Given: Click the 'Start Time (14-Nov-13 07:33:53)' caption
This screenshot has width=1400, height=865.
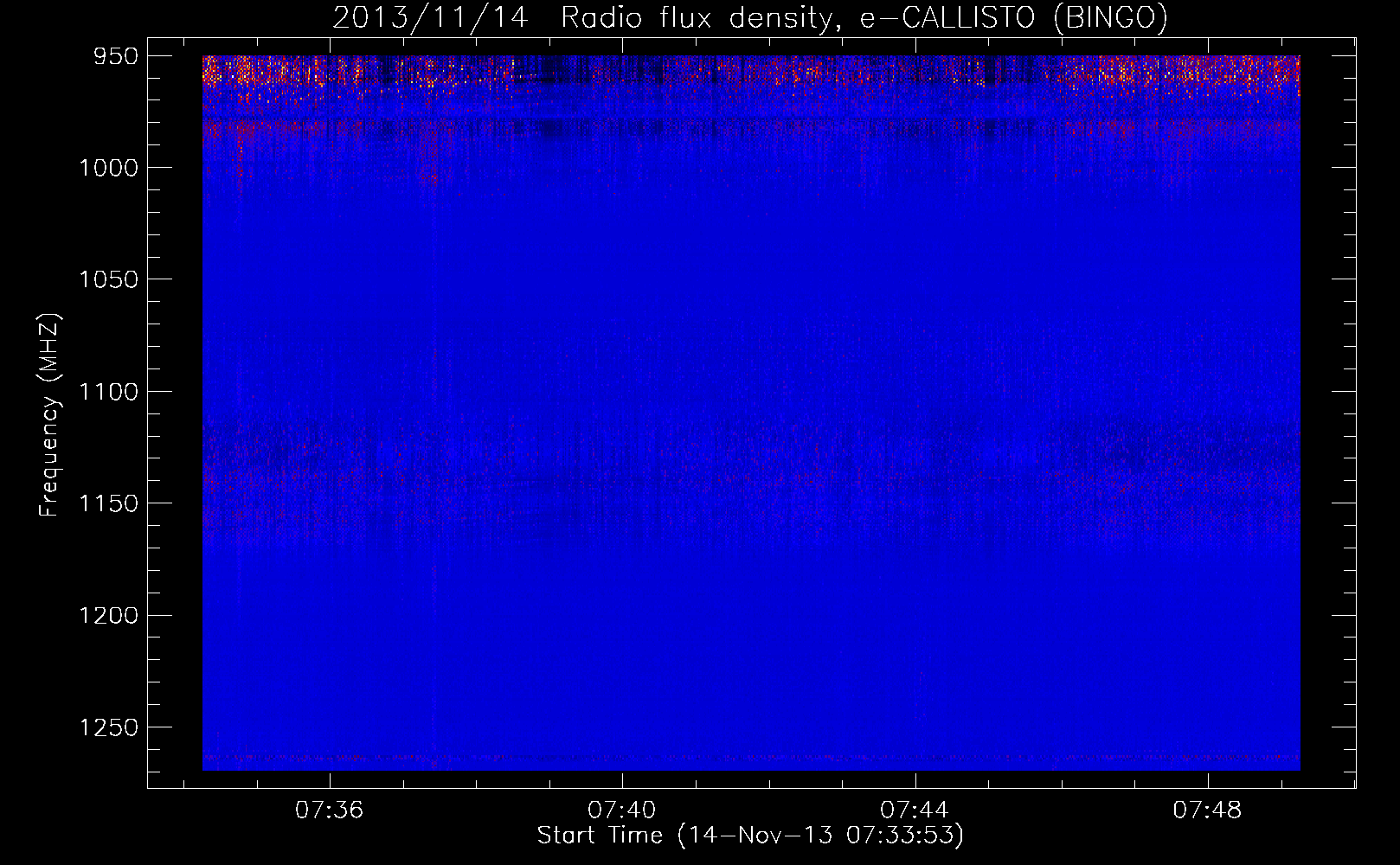Looking at the screenshot, I should (x=750, y=836).
